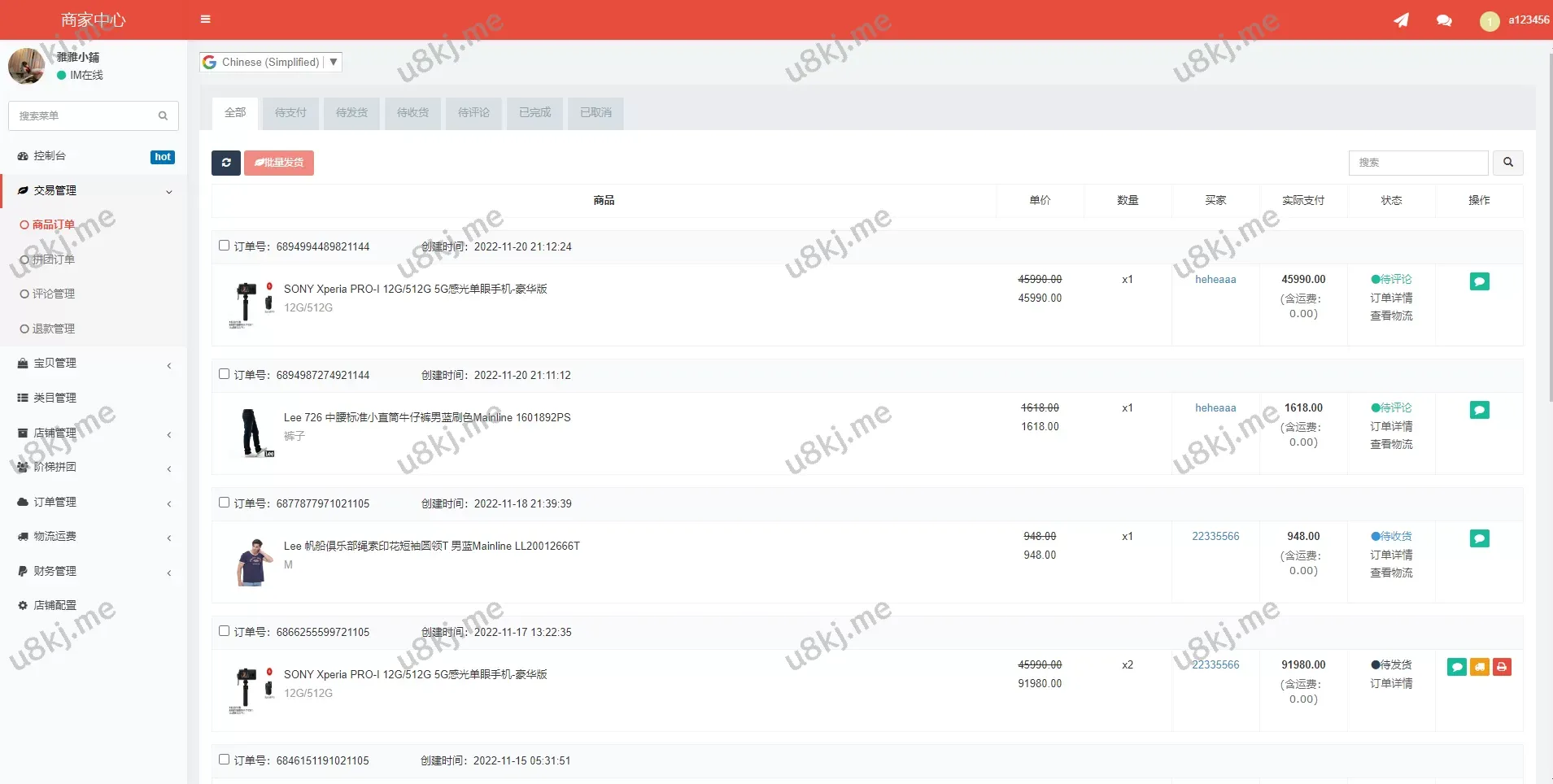Click orange truck ship icon for order 6866255599721105
Image resolution: width=1553 pixels, height=784 pixels.
(x=1479, y=667)
